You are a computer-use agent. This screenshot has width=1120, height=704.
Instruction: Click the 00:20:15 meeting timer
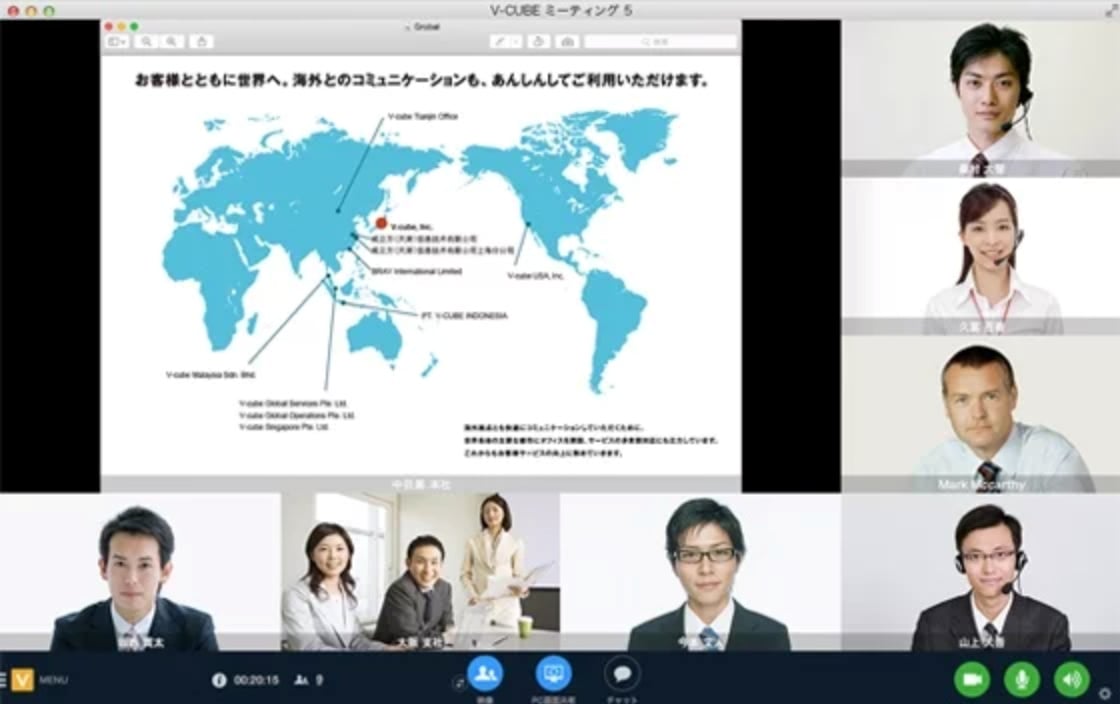[256, 680]
